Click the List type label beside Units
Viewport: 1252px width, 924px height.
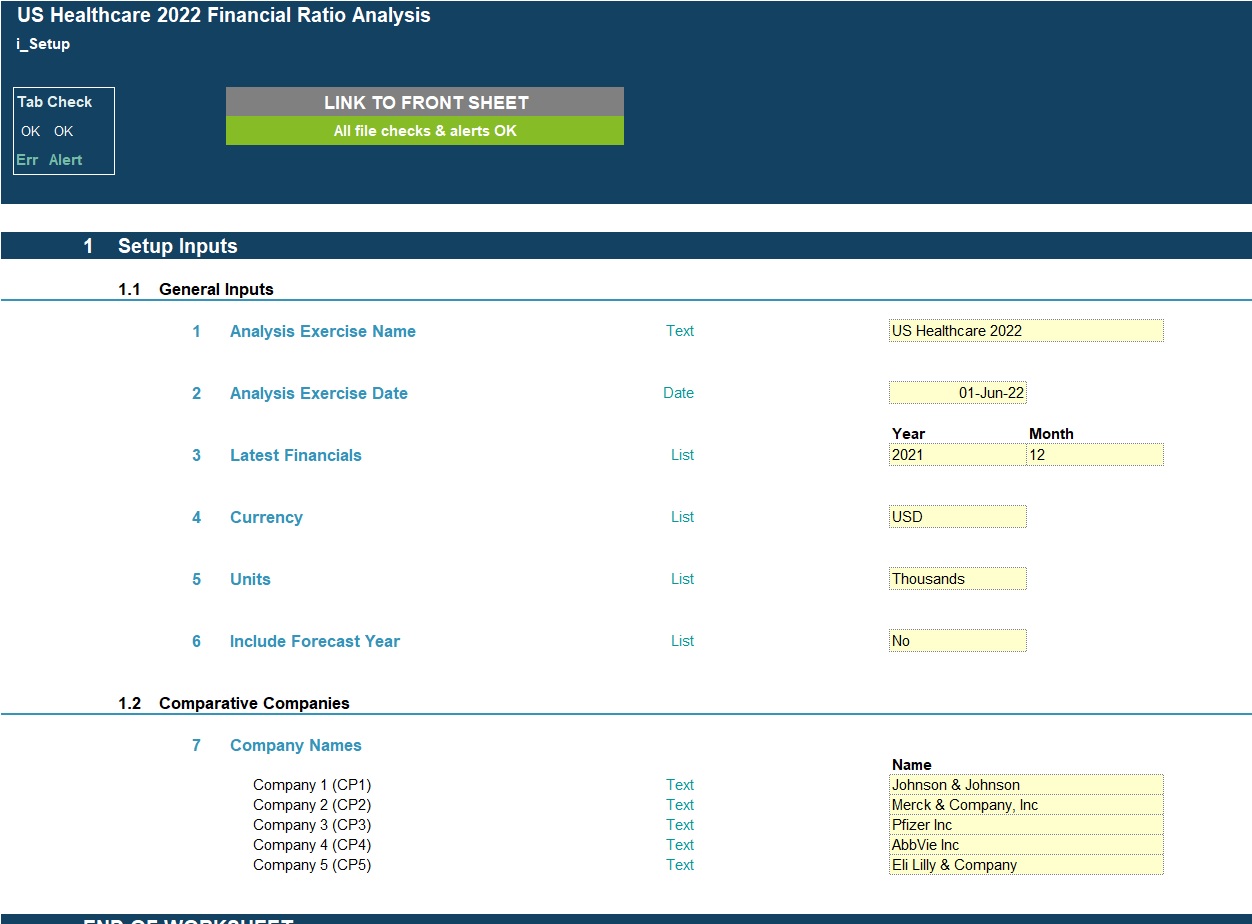pyautogui.click(x=683, y=579)
